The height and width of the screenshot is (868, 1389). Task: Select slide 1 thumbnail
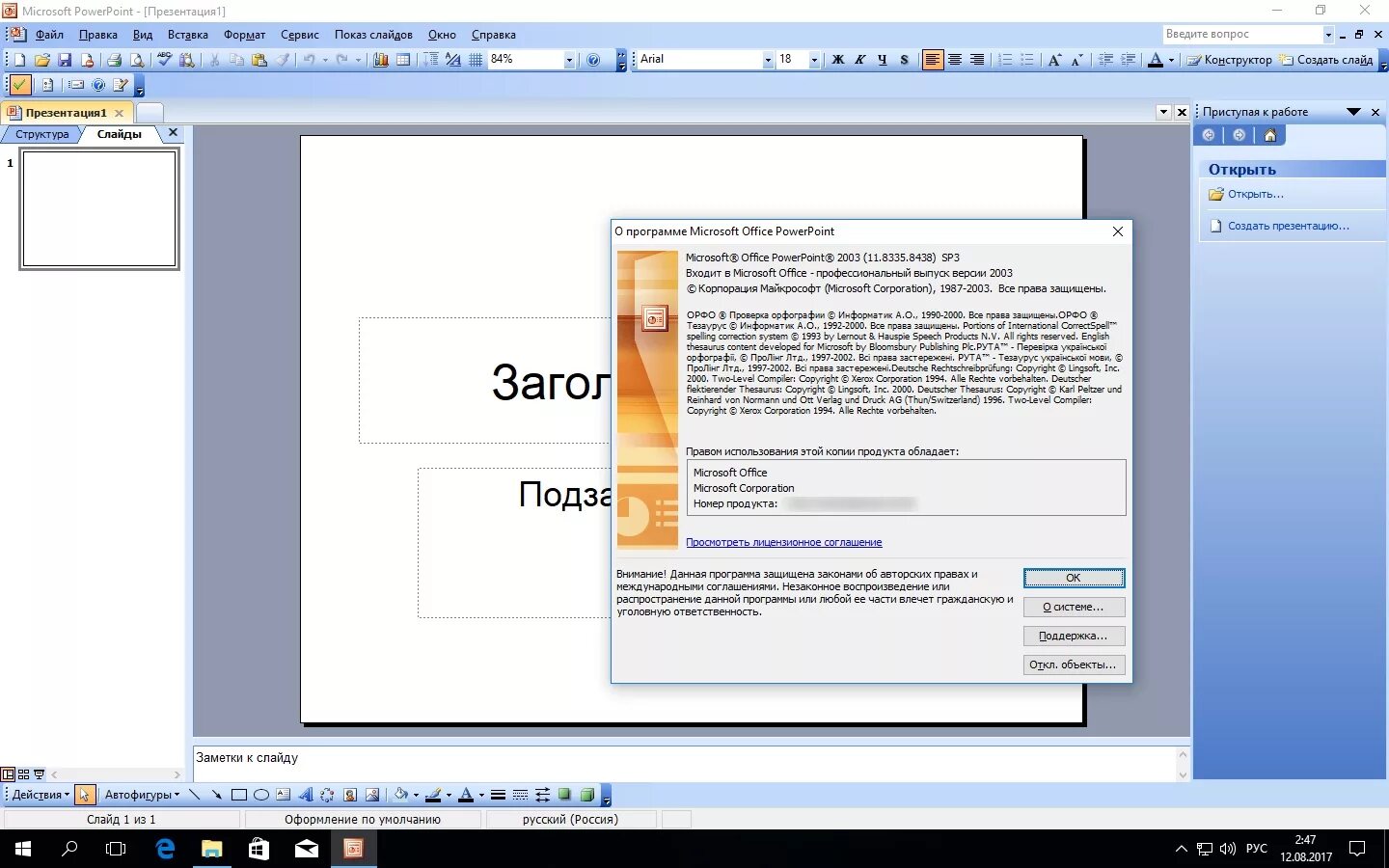(99, 208)
